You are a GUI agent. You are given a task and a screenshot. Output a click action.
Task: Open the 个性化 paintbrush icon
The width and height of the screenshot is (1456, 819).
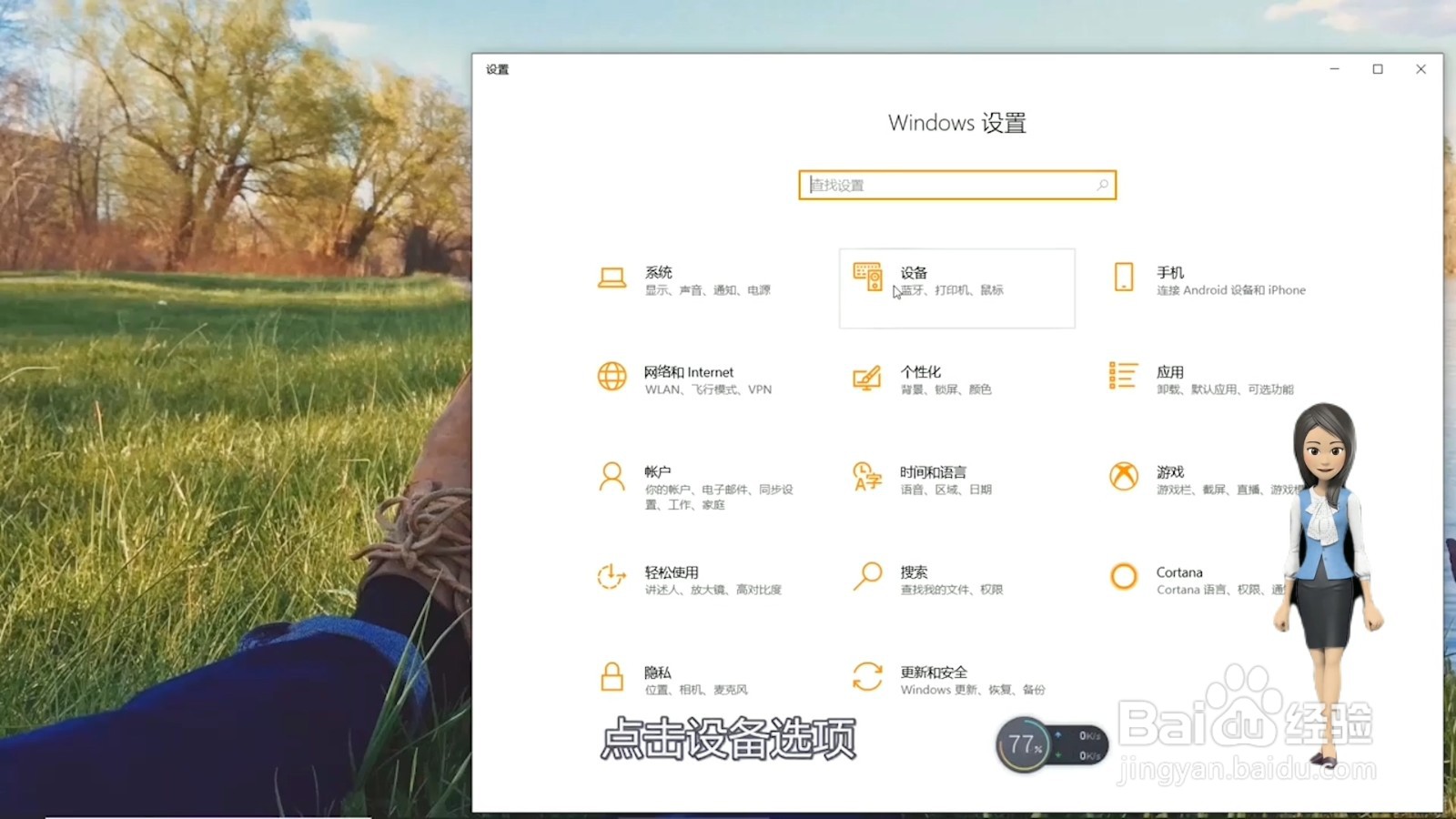click(x=867, y=377)
